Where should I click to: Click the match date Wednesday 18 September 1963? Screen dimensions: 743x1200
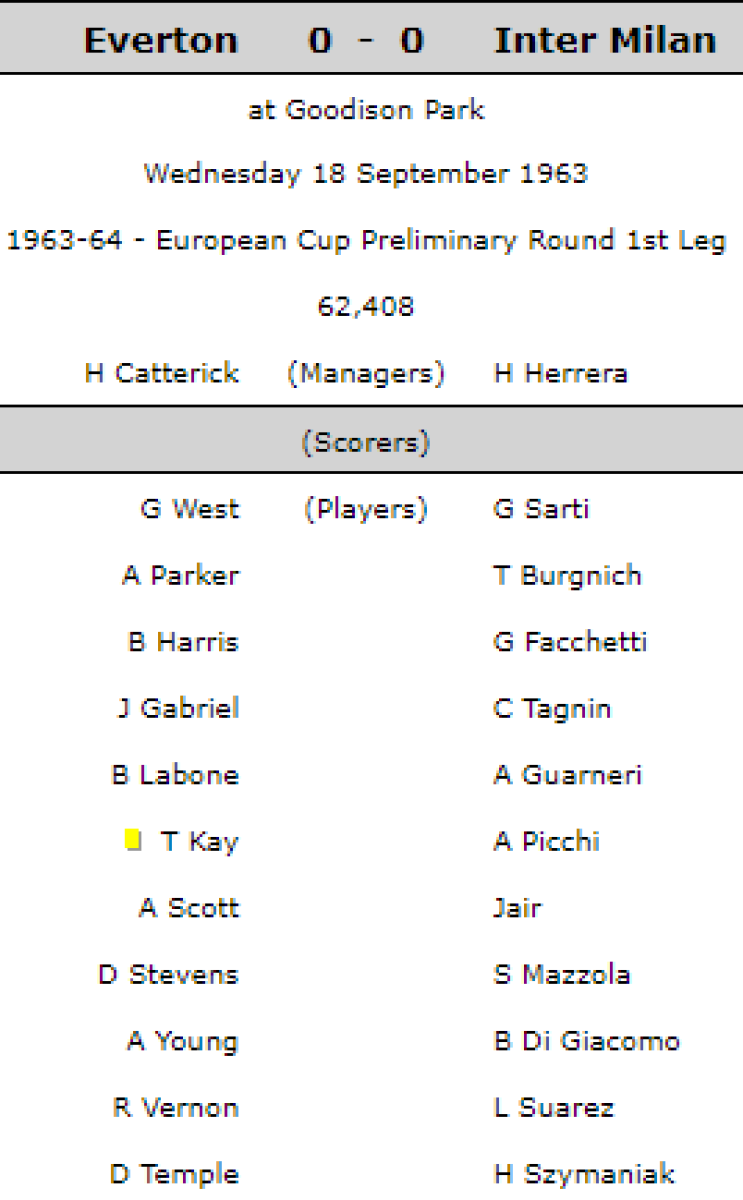click(366, 174)
